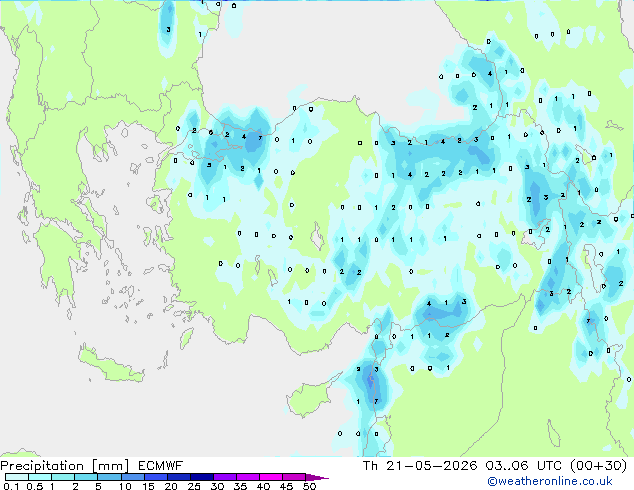634x490 pixels.
Task: Select the 25 to 30 mm dark blue swatch
Action: pyautogui.click(x=202, y=477)
